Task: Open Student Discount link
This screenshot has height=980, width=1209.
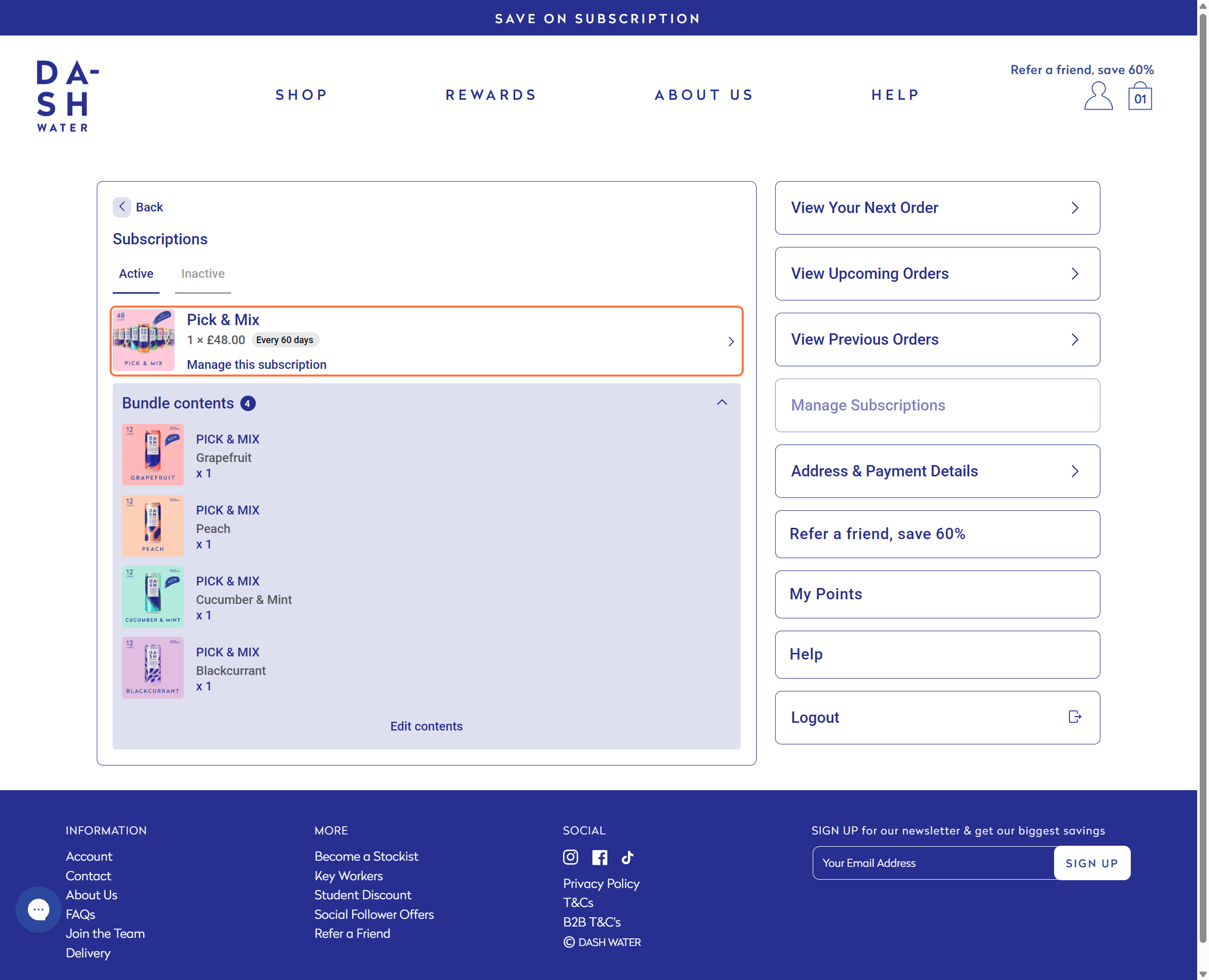Action: 362,895
